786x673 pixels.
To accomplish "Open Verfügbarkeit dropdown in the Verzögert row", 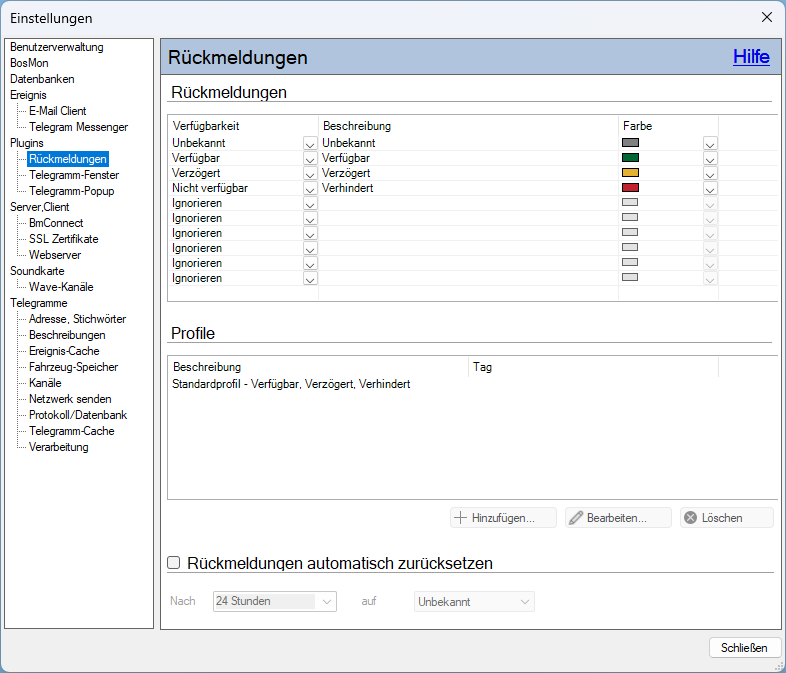I will pos(310,174).
